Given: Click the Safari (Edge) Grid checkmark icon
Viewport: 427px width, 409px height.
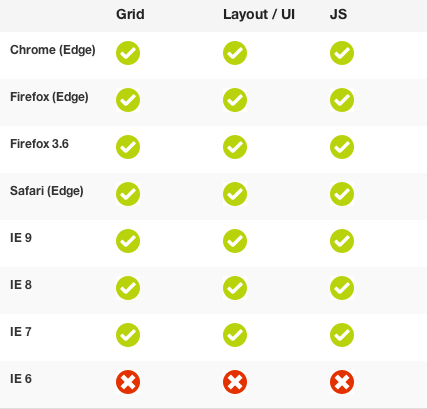Looking at the screenshot, I should [x=128, y=194].
